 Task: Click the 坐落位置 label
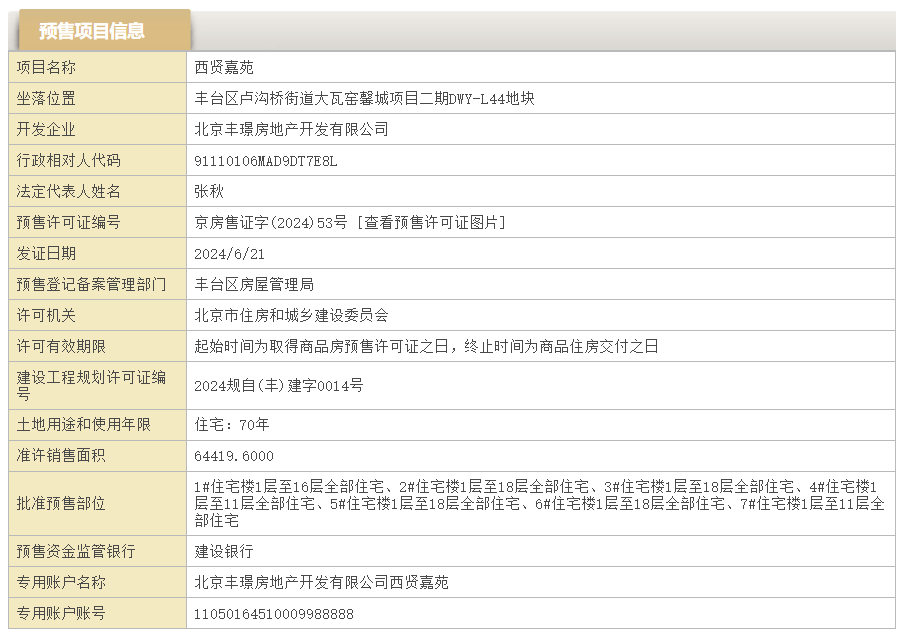pos(46,98)
